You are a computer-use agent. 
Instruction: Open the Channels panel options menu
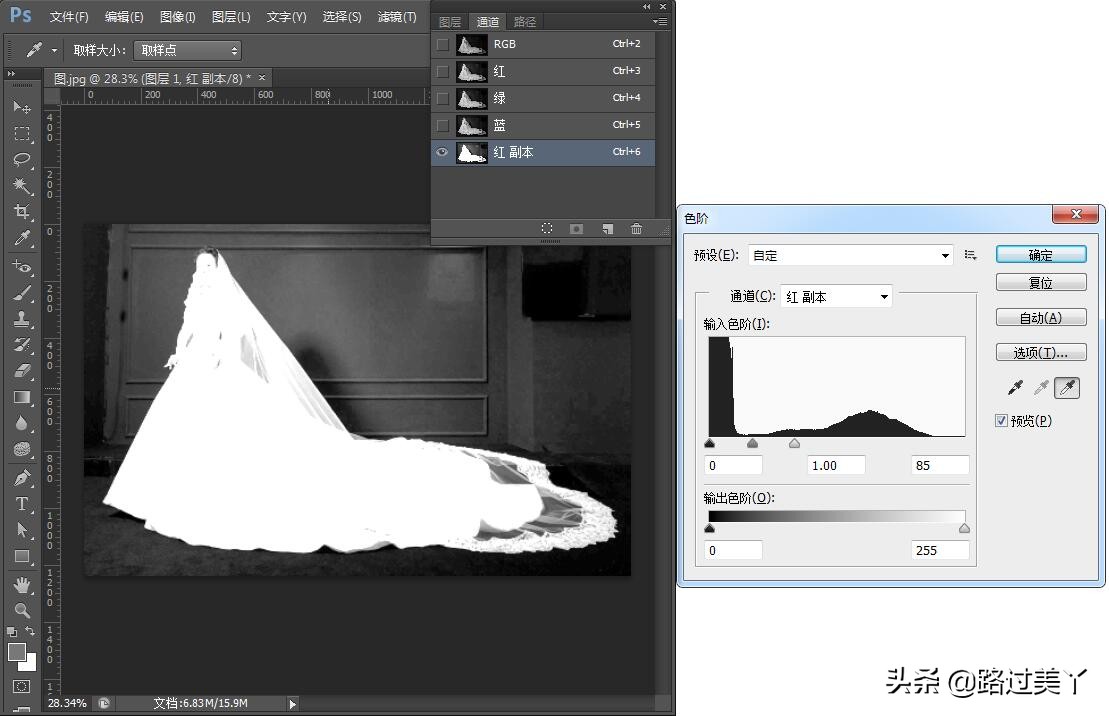tap(659, 21)
